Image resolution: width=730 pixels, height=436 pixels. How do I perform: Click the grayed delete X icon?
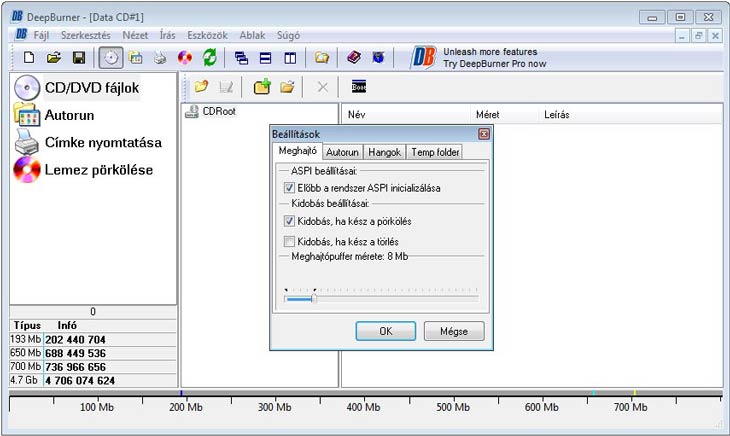pyautogui.click(x=323, y=87)
